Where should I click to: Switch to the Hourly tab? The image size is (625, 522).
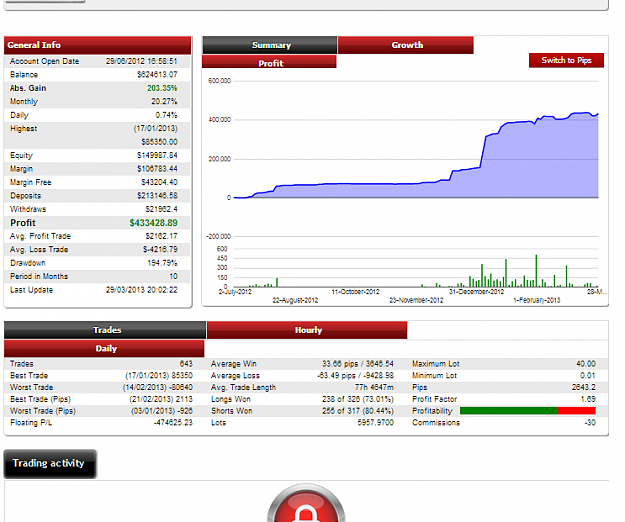pyautogui.click(x=307, y=330)
